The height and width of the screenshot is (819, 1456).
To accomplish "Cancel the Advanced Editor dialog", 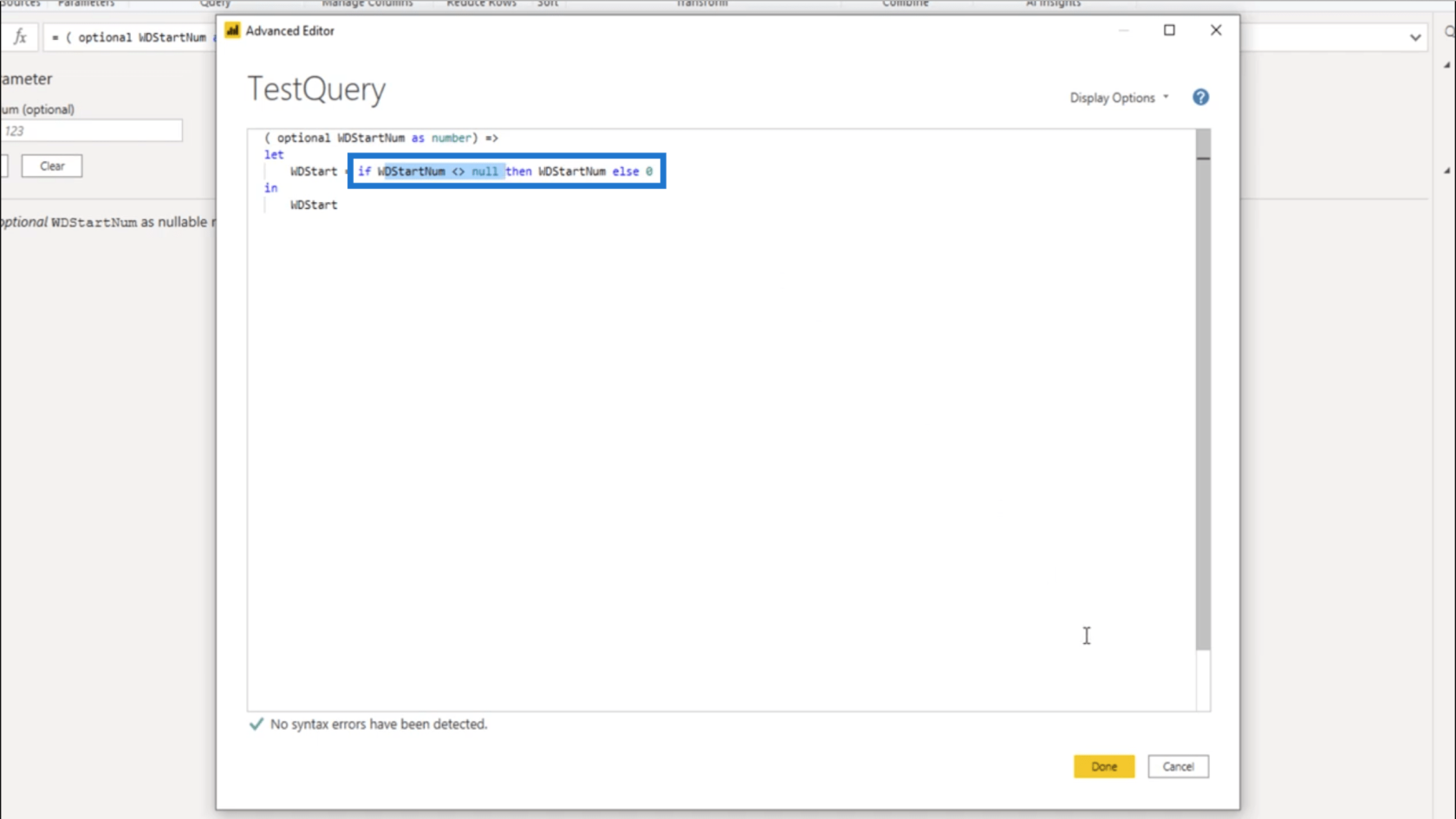I will [x=1178, y=766].
